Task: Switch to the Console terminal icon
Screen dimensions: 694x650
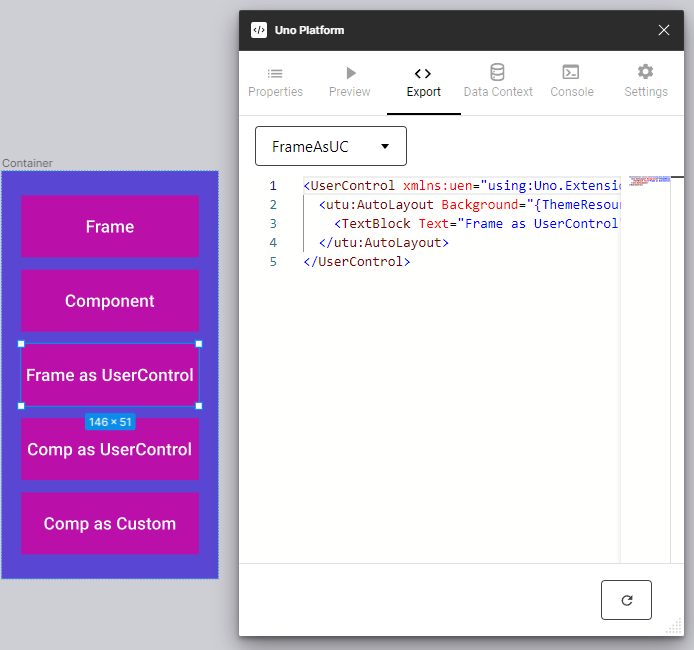Action: 571,73
